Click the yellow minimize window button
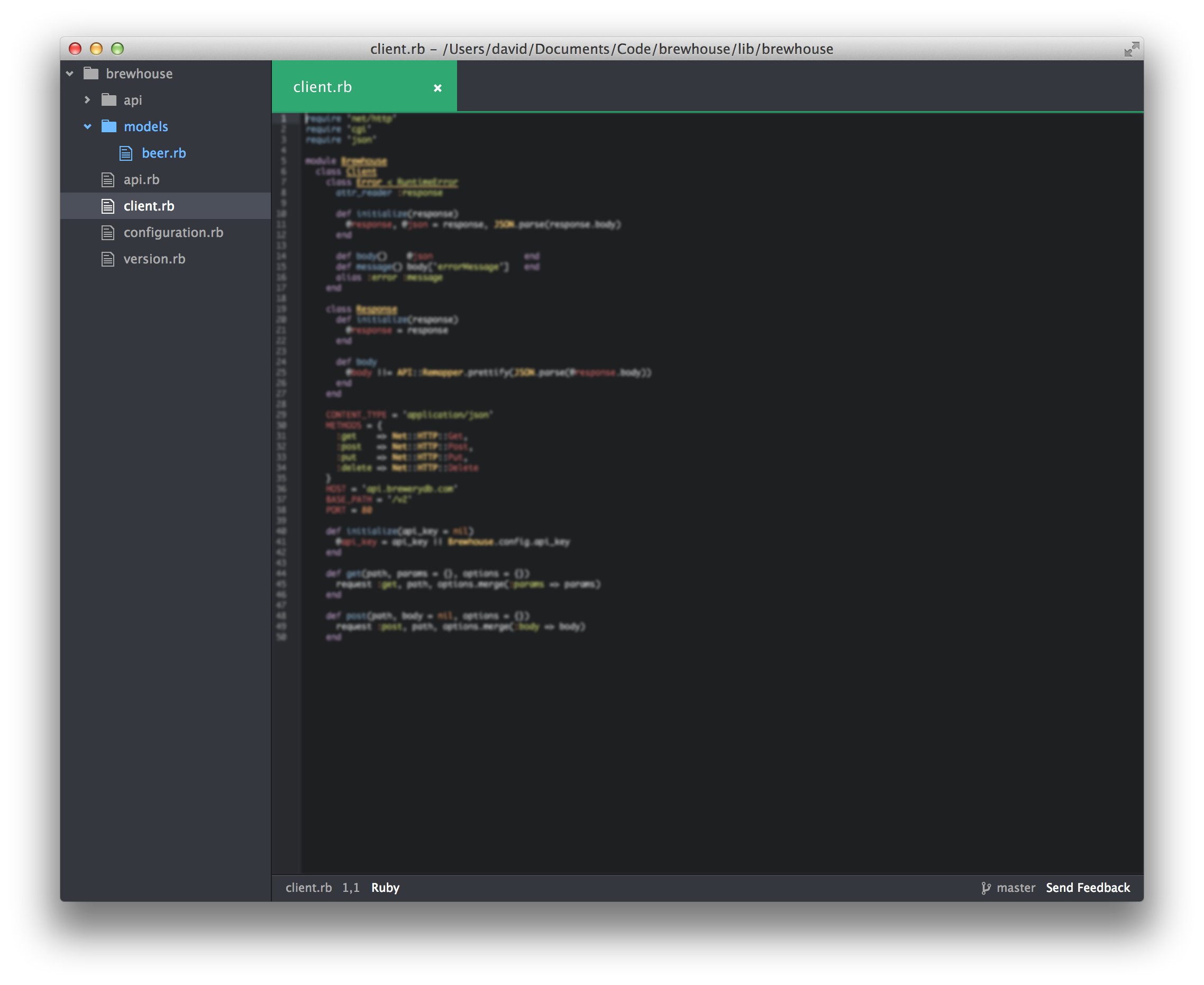Image resolution: width=1204 pixels, height=985 pixels. pos(96,49)
